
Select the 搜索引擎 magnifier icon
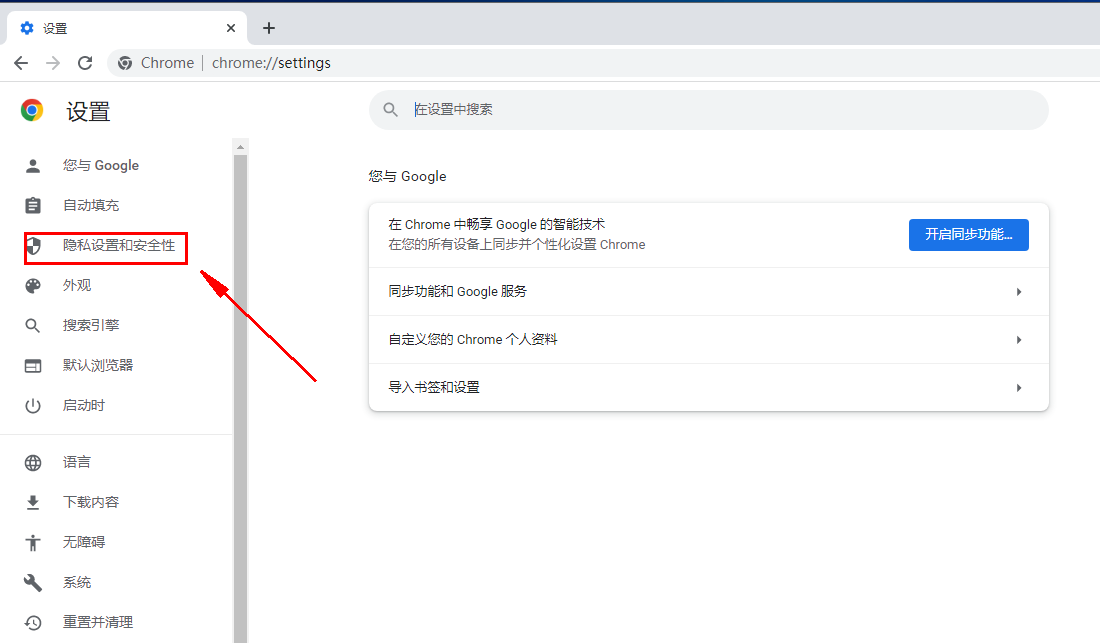[x=33, y=325]
